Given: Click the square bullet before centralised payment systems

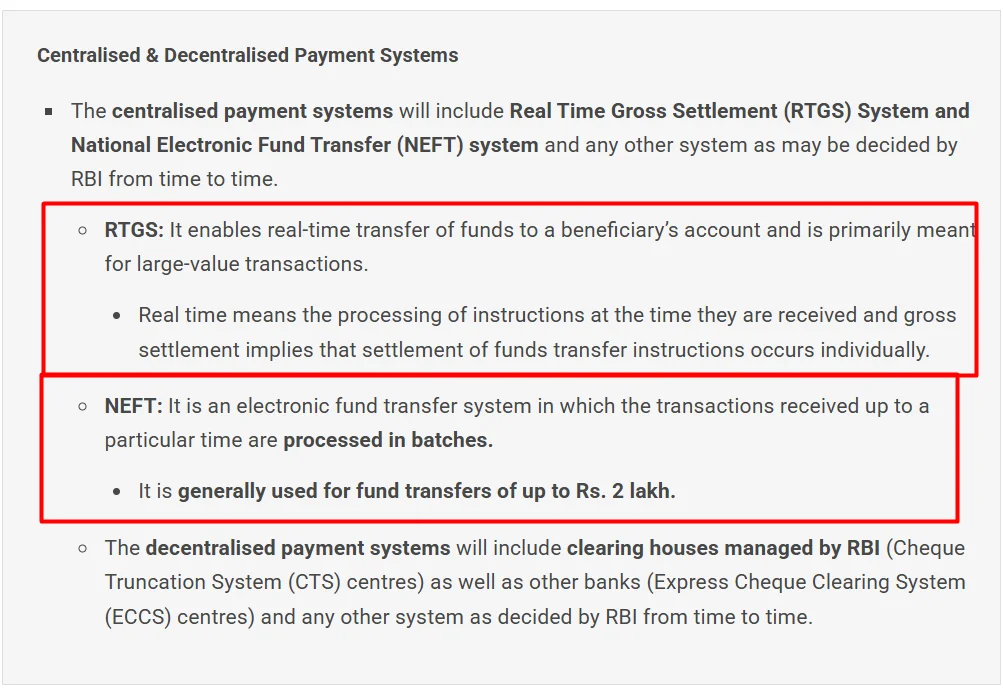Looking at the screenshot, I should point(49,112).
